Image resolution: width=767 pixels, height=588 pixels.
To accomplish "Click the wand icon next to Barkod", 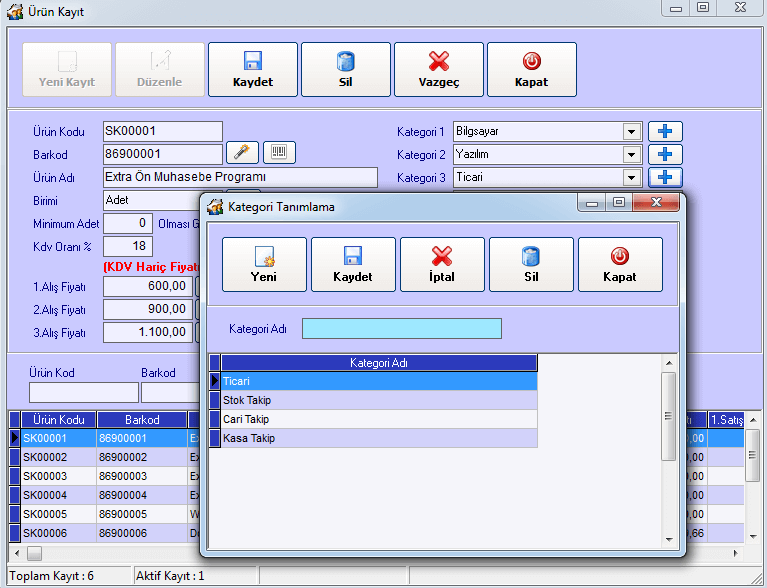I will (242, 153).
